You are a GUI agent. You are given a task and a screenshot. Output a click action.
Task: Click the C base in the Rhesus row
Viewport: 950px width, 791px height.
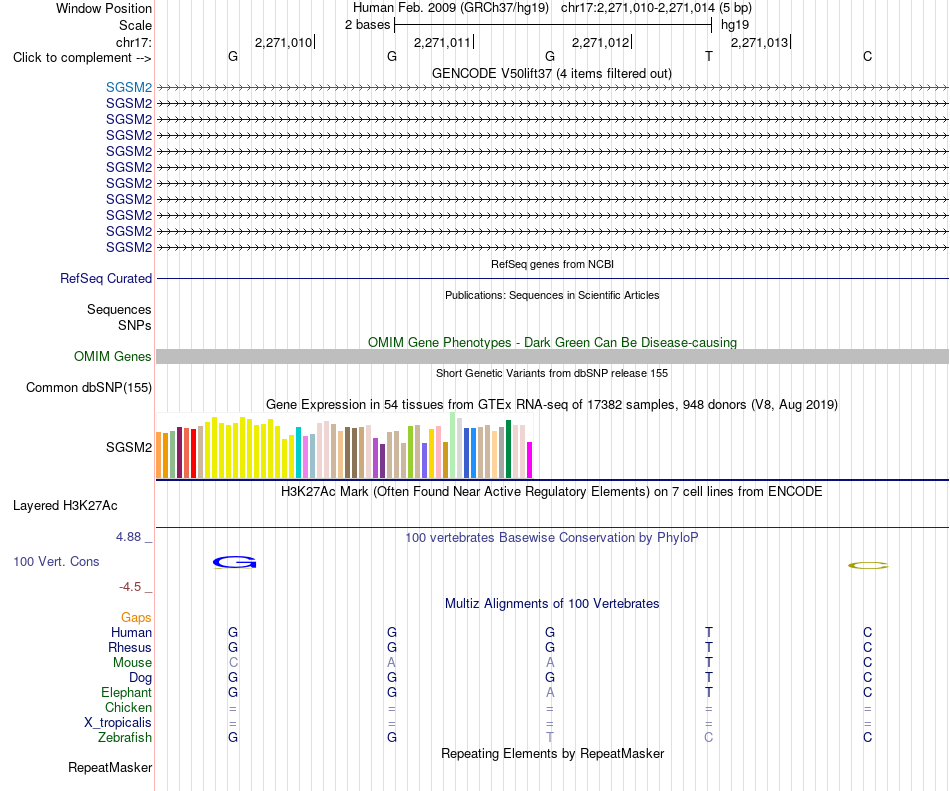pos(868,647)
